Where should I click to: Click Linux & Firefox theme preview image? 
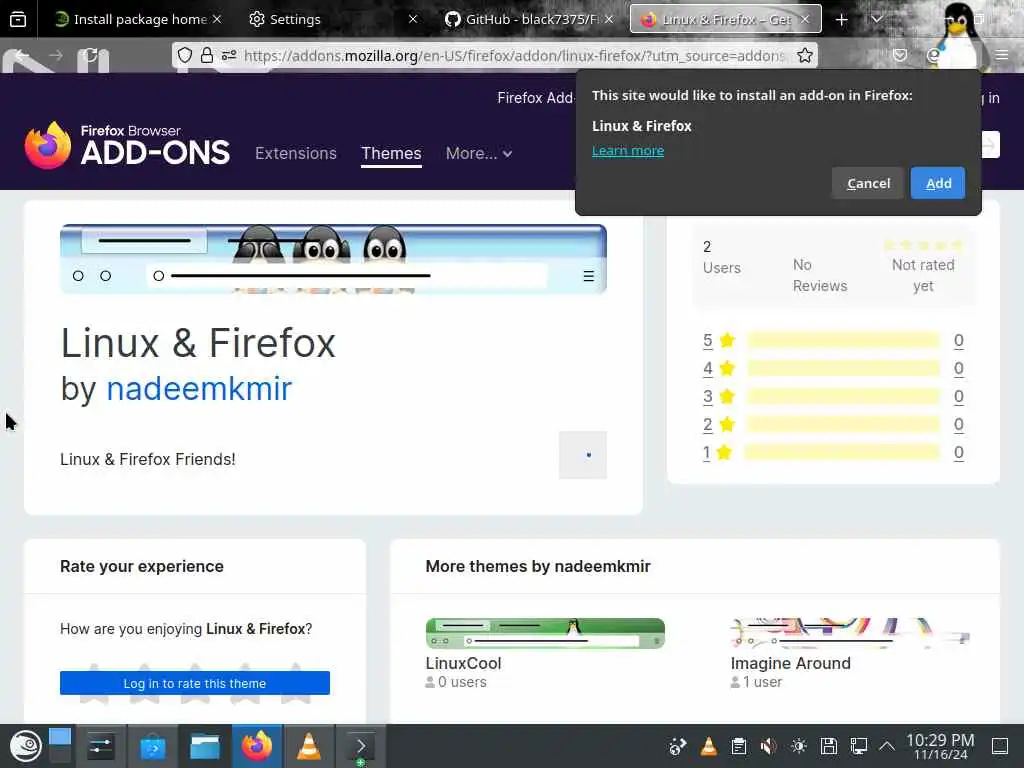point(333,259)
